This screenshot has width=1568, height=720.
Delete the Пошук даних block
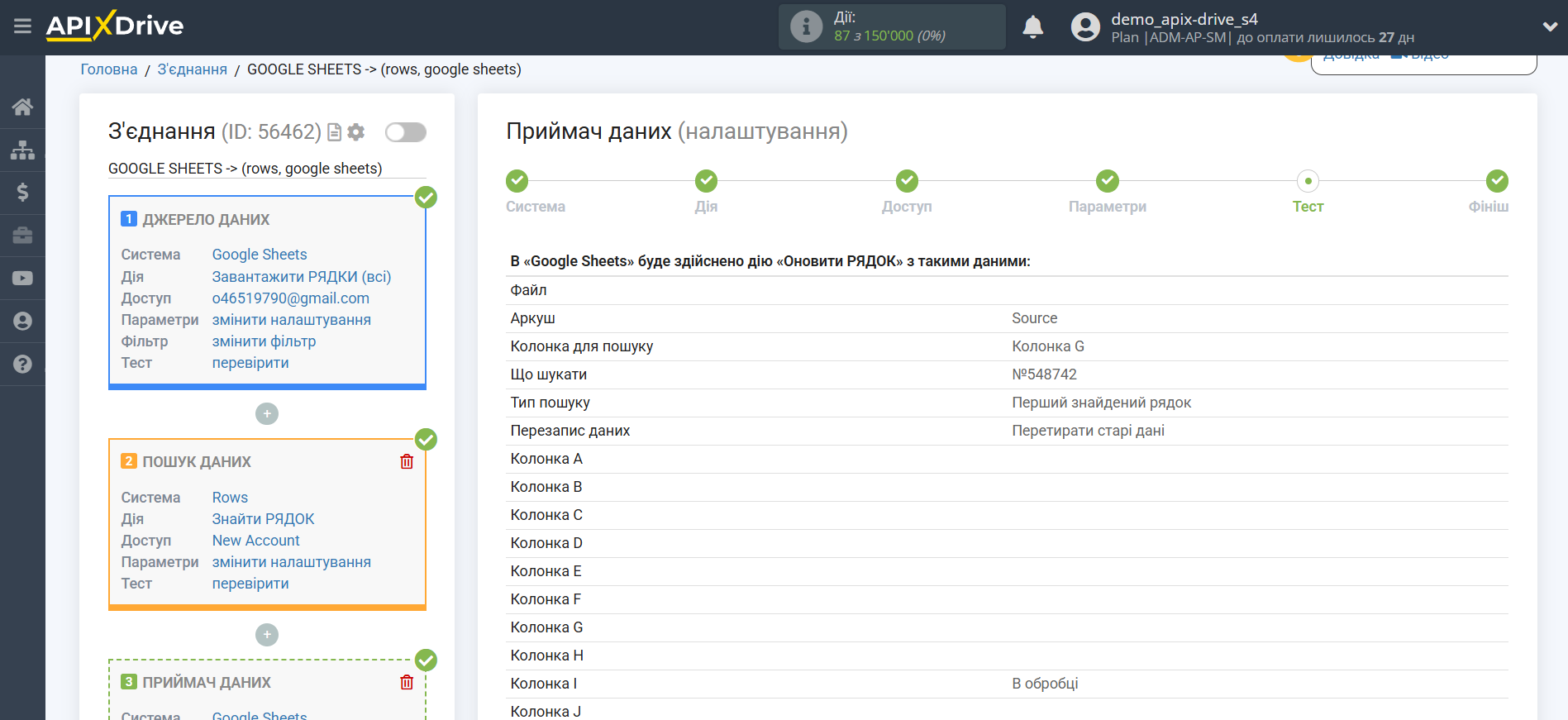pos(407,461)
